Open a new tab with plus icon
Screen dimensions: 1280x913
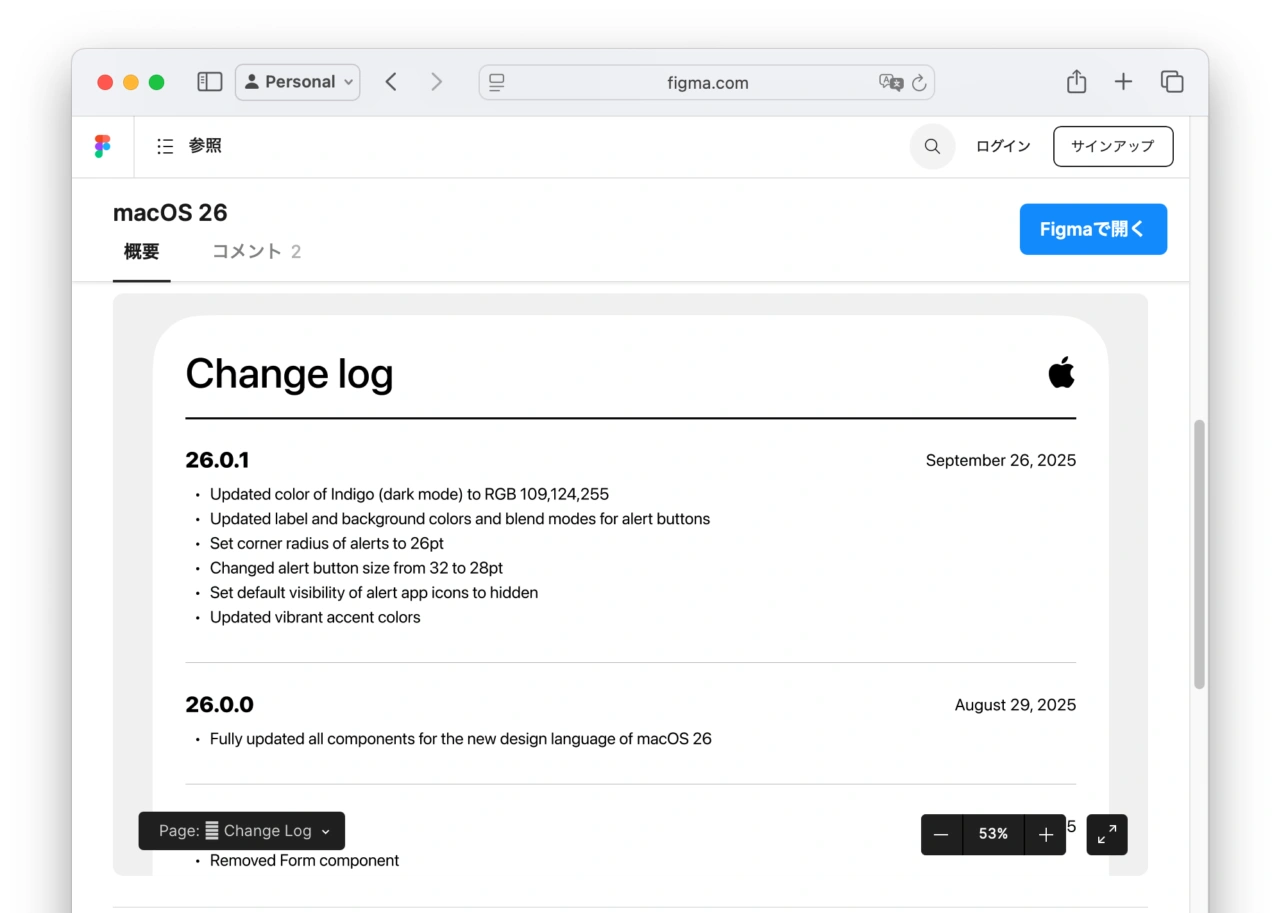1123,82
